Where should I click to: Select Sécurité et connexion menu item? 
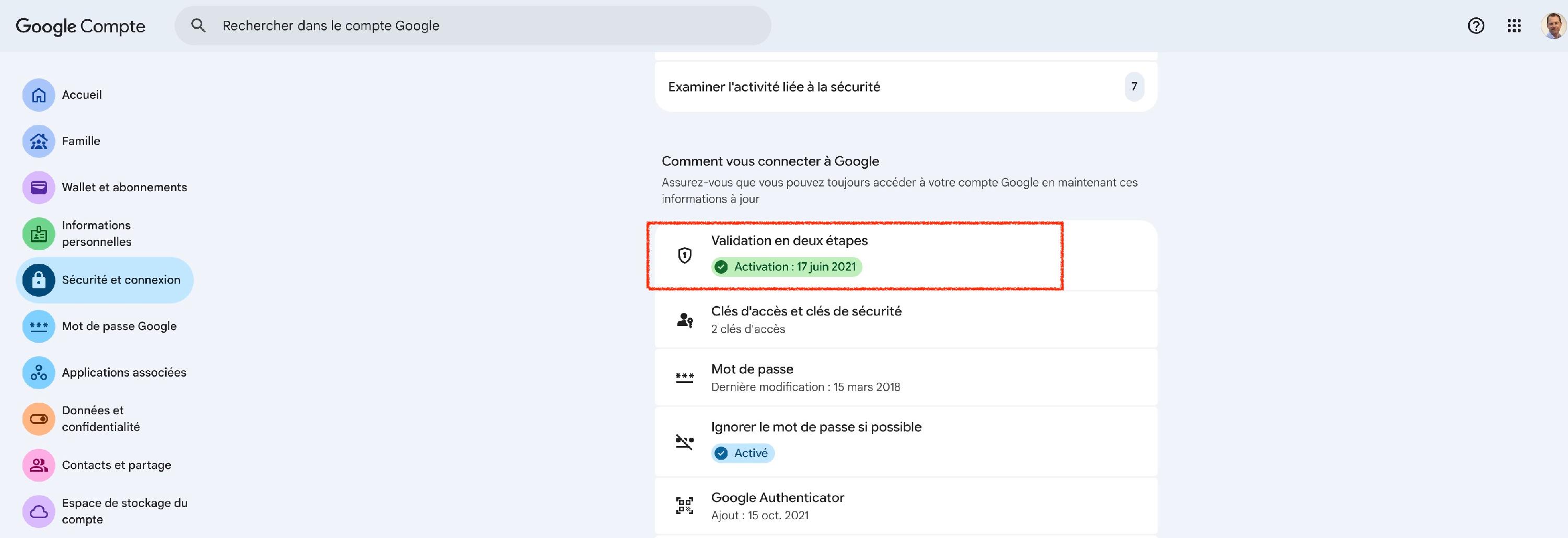tap(105, 280)
